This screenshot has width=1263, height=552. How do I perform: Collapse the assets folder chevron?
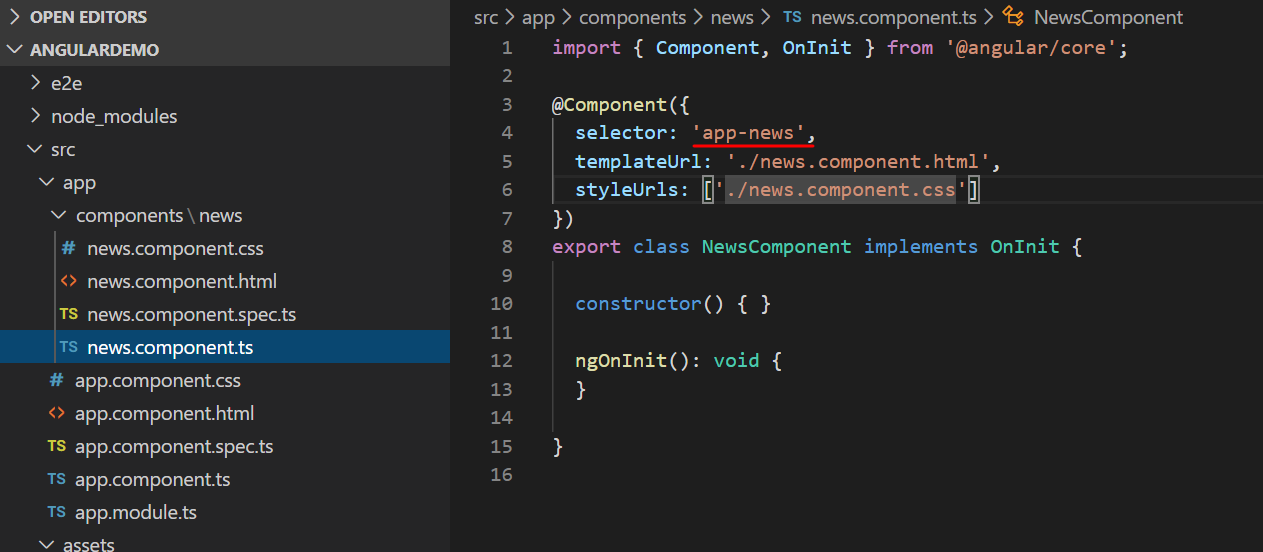point(46,545)
